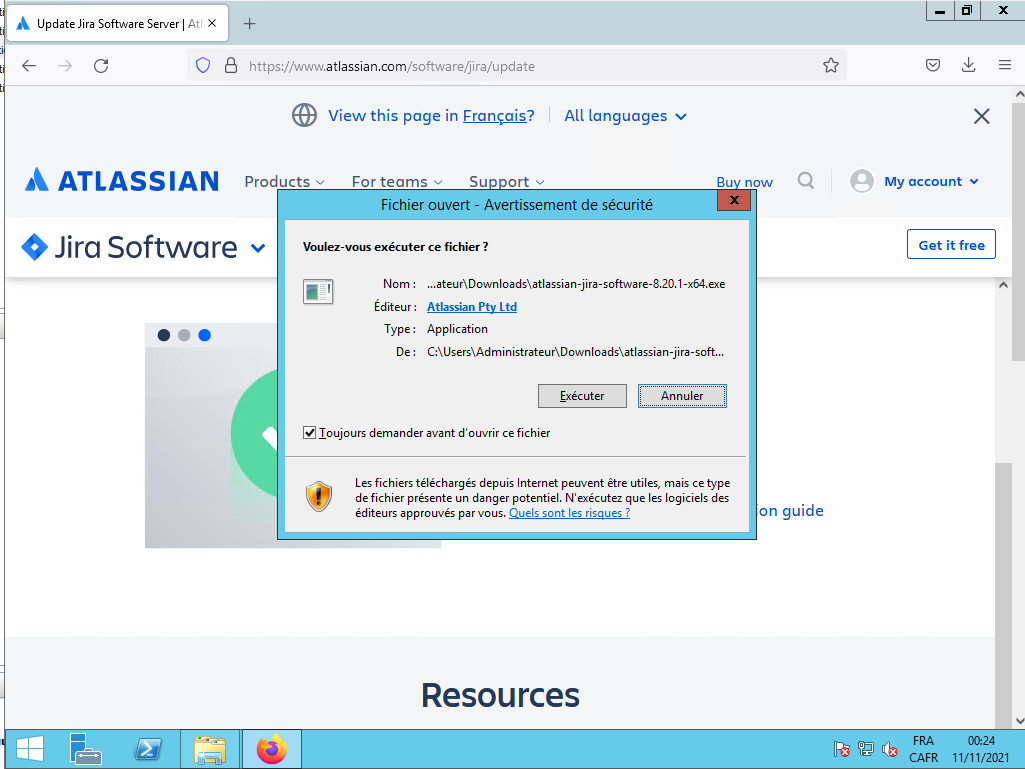Image resolution: width=1025 pixels, height=769 pixels.
Task: Click the globe language icon
Action: pyautogui.click(x=304, y=115)
